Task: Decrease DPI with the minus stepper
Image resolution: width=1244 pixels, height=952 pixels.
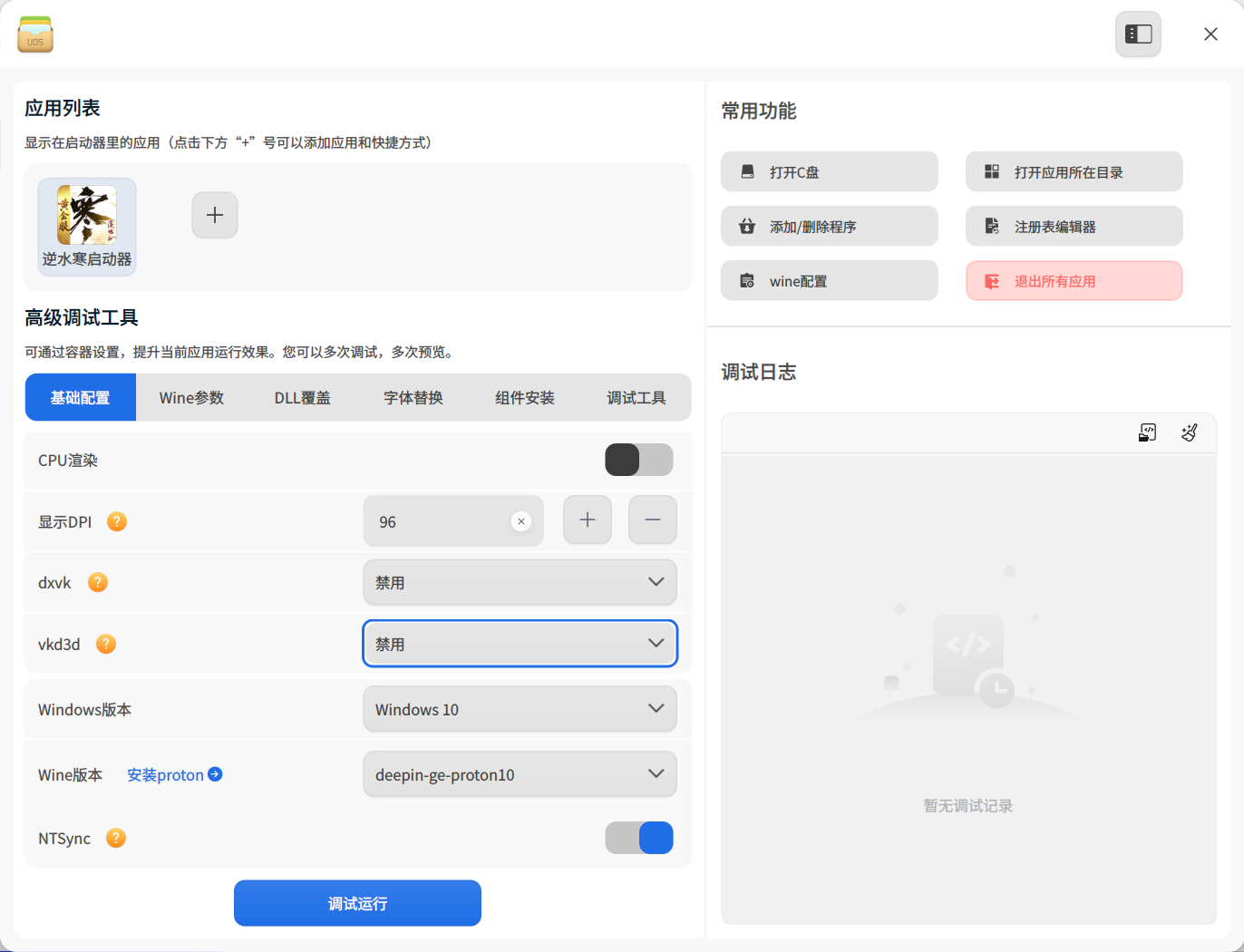Action: pyautogui.click(x=653, y=520)
